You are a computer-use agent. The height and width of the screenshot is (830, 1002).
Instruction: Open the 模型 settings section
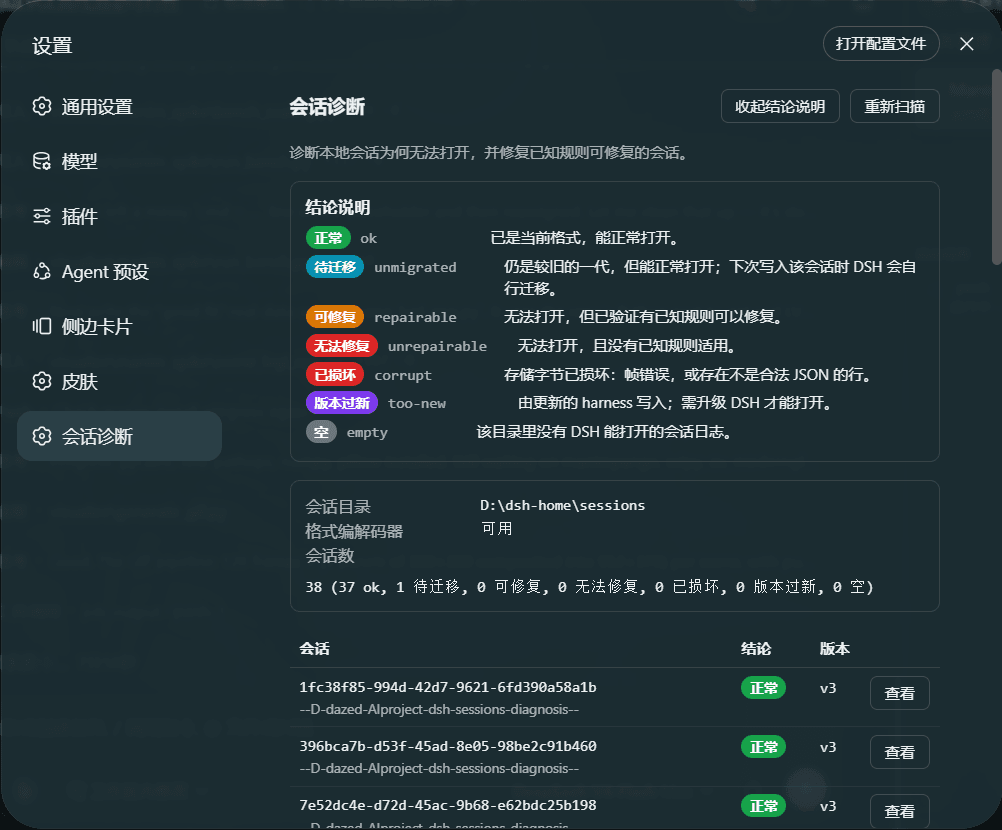(119, 161)
